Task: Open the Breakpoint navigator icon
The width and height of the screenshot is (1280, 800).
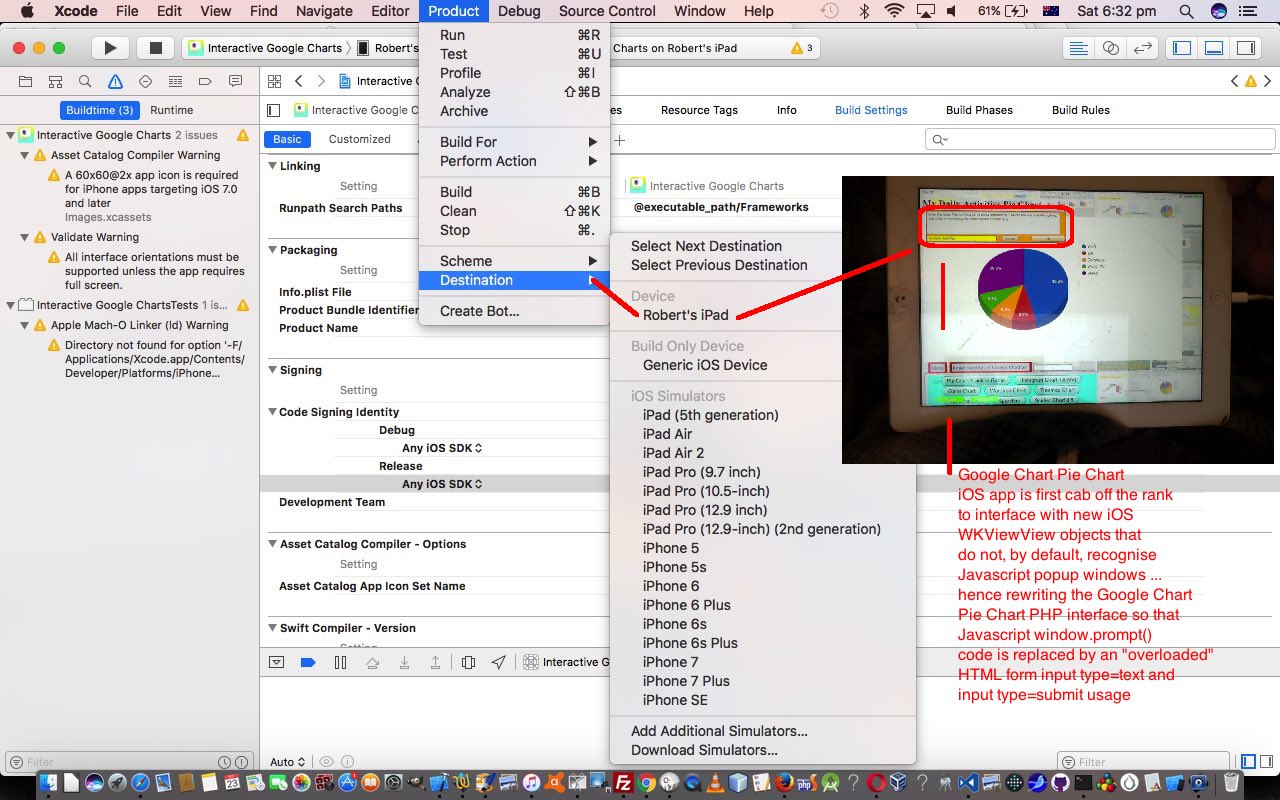Action: pos(206,81)
